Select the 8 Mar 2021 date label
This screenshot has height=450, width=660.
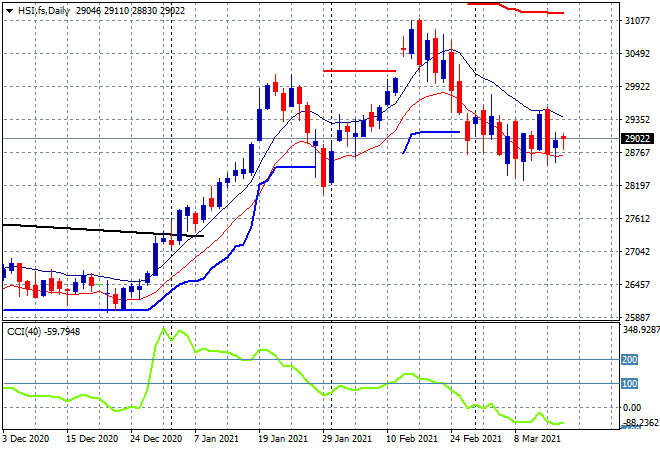537,439
